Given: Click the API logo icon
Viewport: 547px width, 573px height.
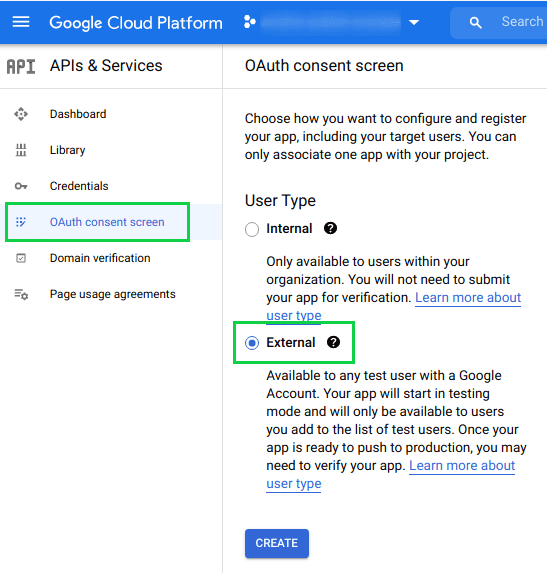Looking at the screenshot, I should point(21,67).
